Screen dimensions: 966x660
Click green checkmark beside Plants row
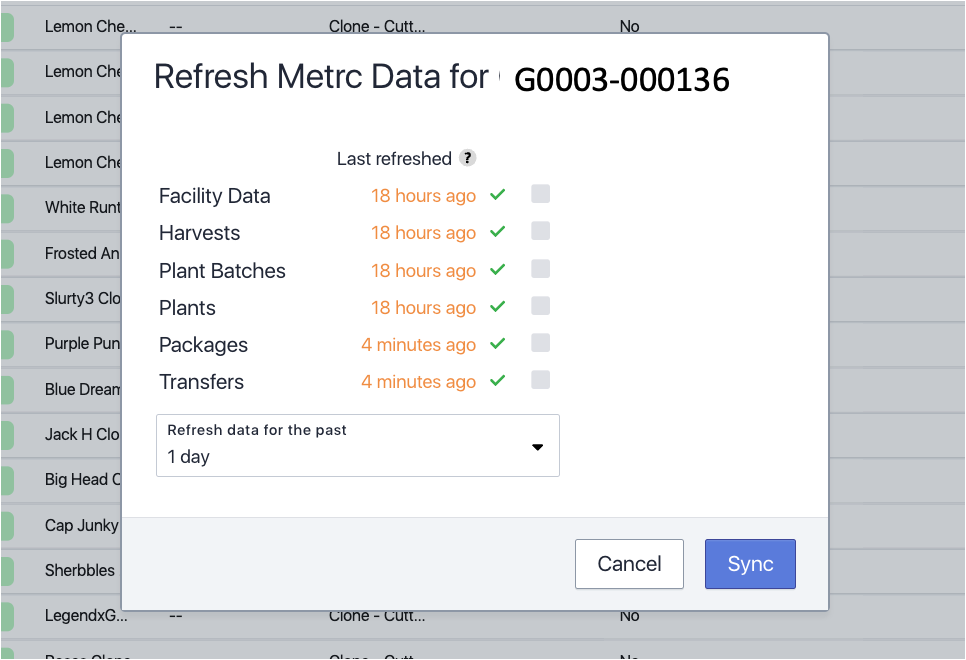click(498, 307)
